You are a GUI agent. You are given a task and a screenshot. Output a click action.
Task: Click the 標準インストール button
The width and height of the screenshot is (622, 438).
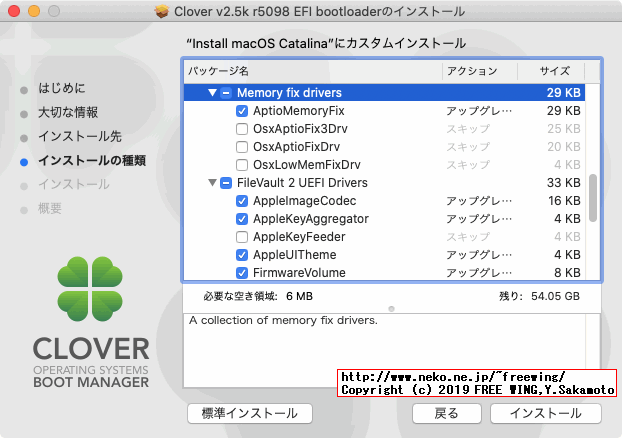(250, 413)
